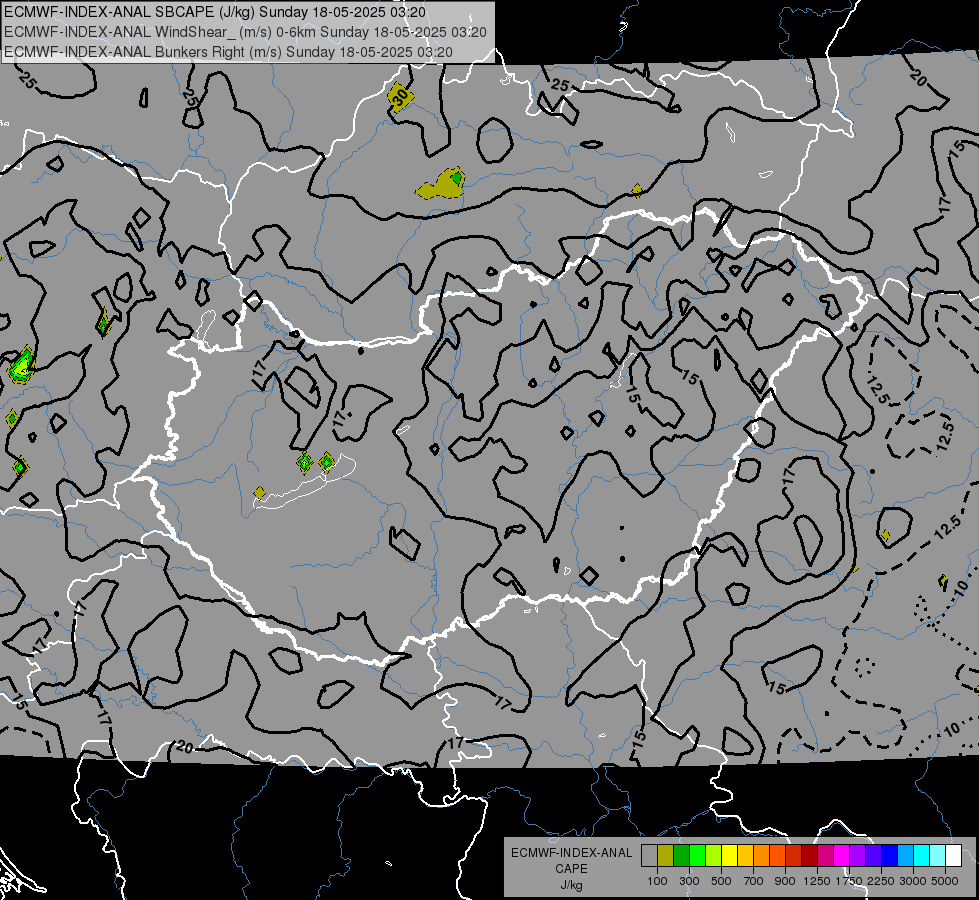Viewport: 979px width, 900px height.
Task: Click the 100 legend value
Action: click(657, 881)
